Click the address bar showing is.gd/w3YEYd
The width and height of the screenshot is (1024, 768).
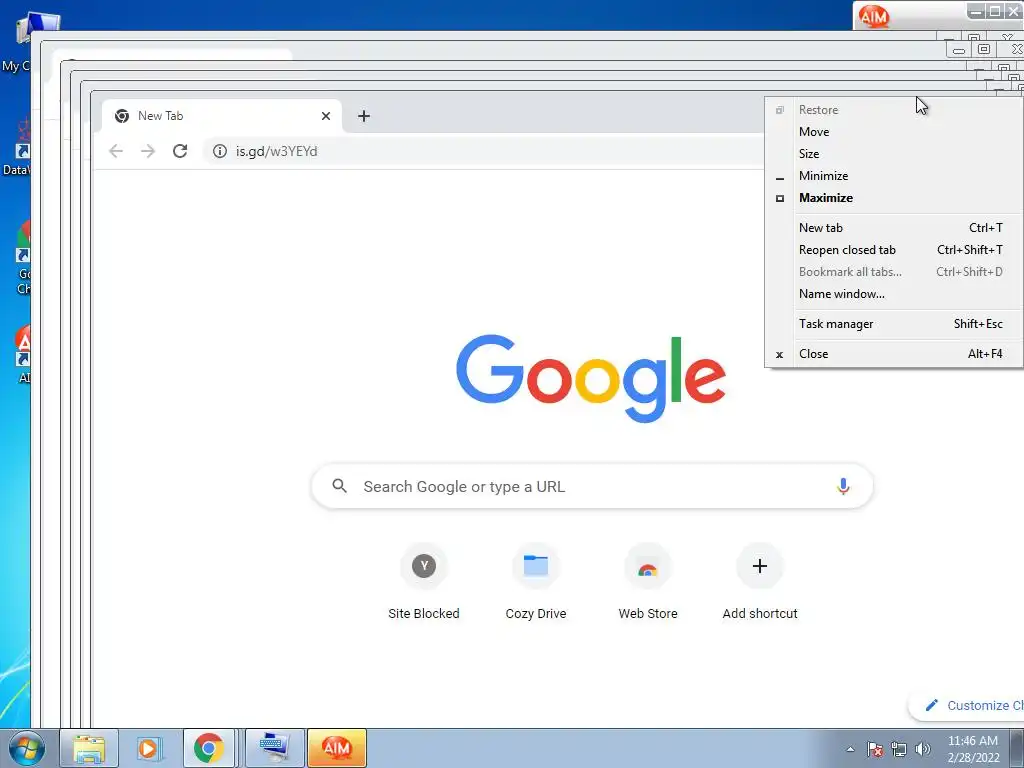coord(483,151)
